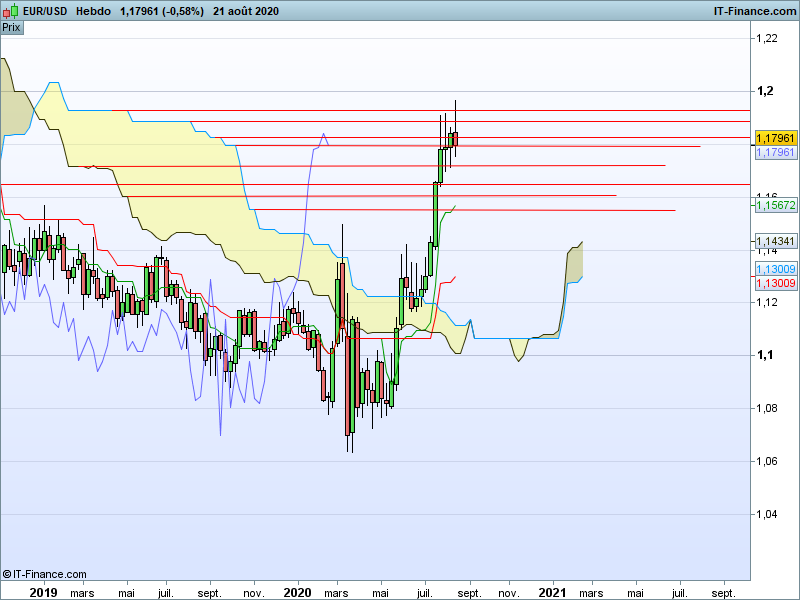Click the 1,2 price axis label
The width and height of the screenshot is (800, 600).
click(x=765, y=91)
